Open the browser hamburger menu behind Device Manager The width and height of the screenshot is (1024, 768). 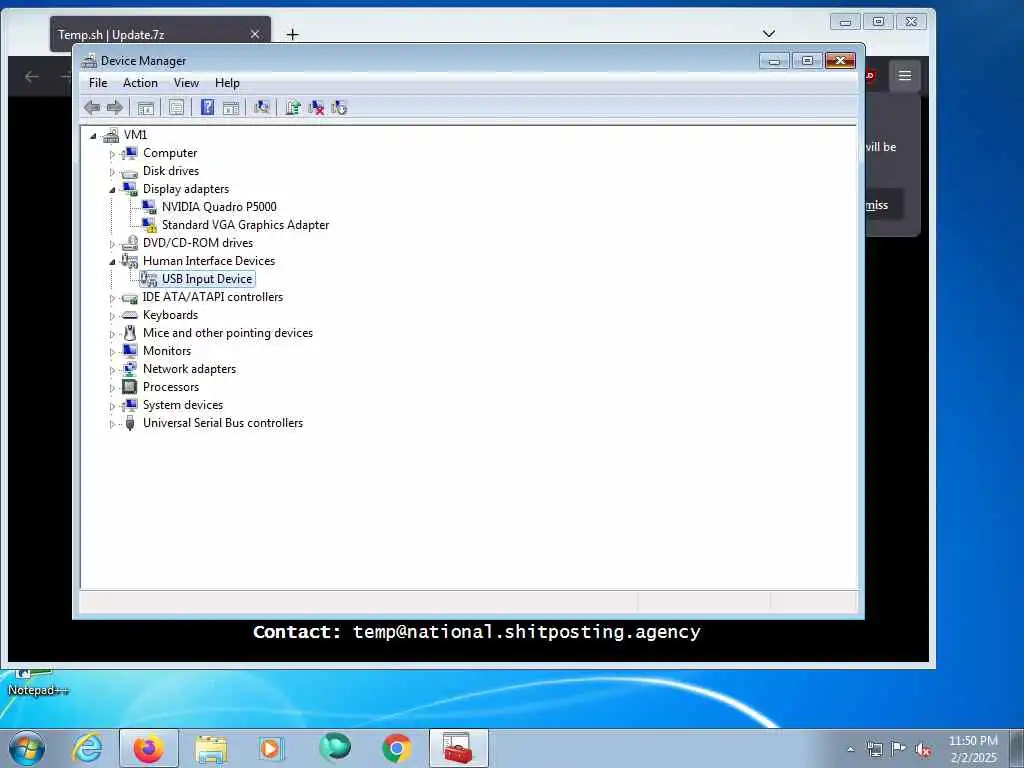[x=904, y=75]
